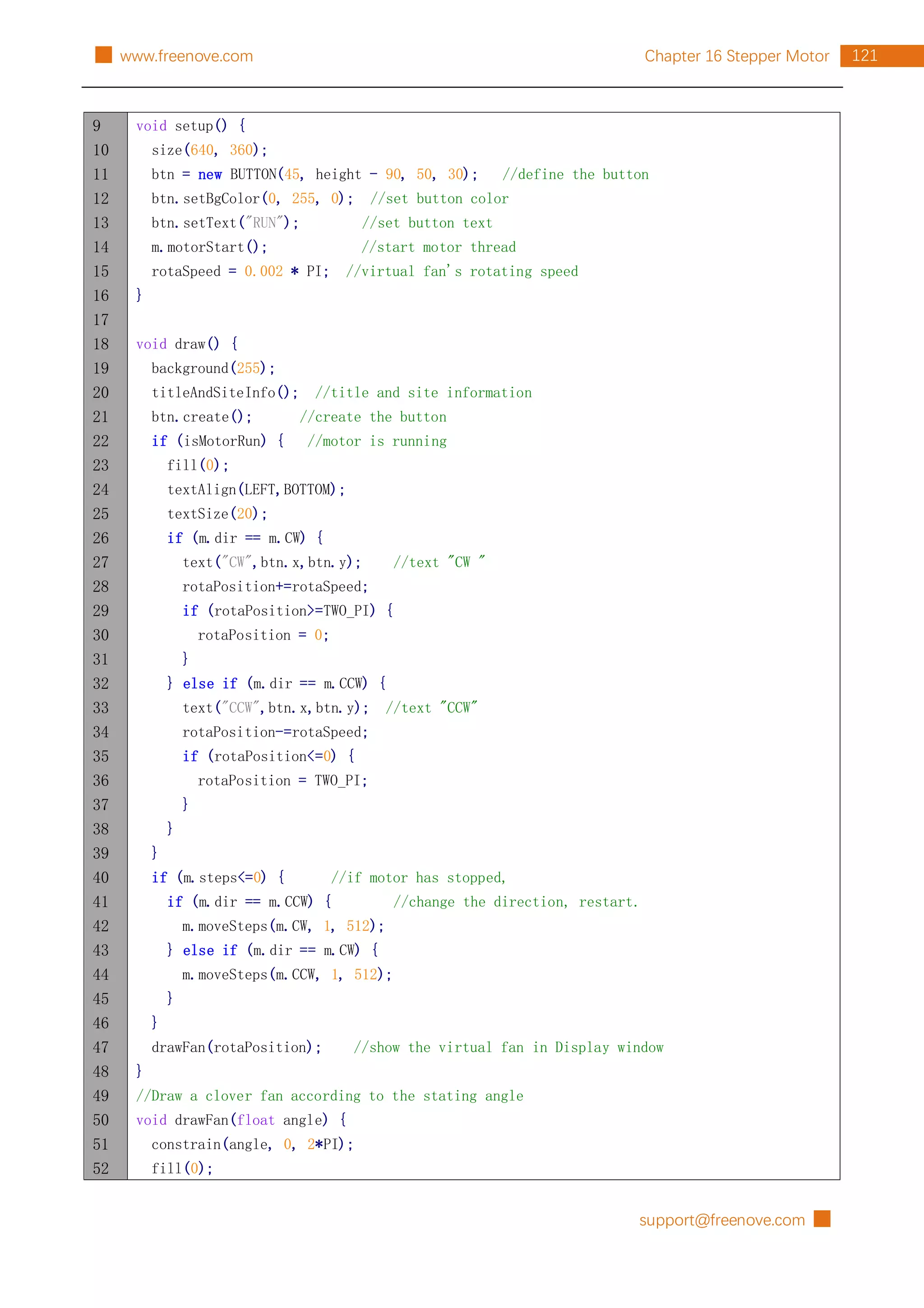Click the 'rotaSpeed = 0.002 * PI;' line
Viewport: 924px width, 1308px height.
pyautogui.click(x=240, y=271)
